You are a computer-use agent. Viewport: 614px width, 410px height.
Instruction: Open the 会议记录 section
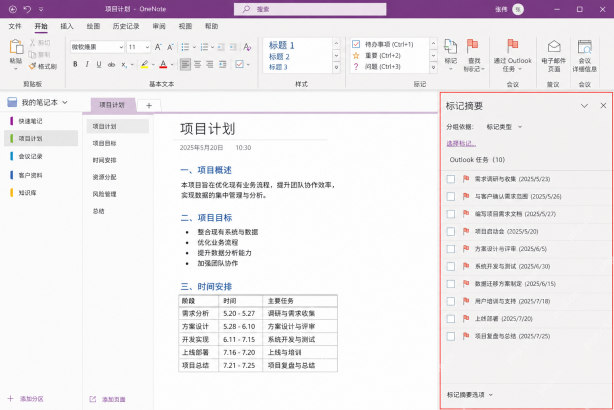point(31,156)
